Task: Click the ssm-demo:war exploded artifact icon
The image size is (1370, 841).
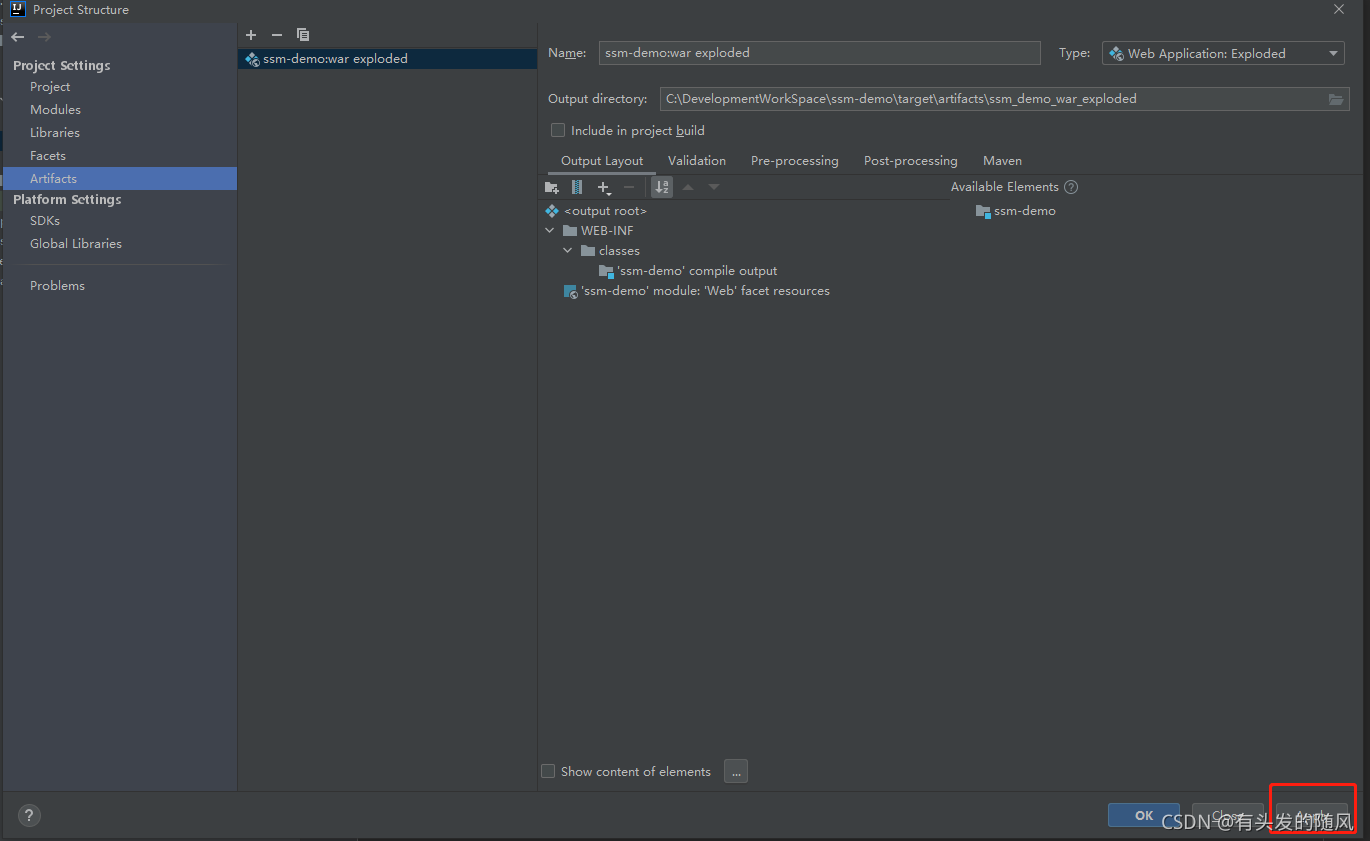Action: pyautogui.click(x=253, y=59)
